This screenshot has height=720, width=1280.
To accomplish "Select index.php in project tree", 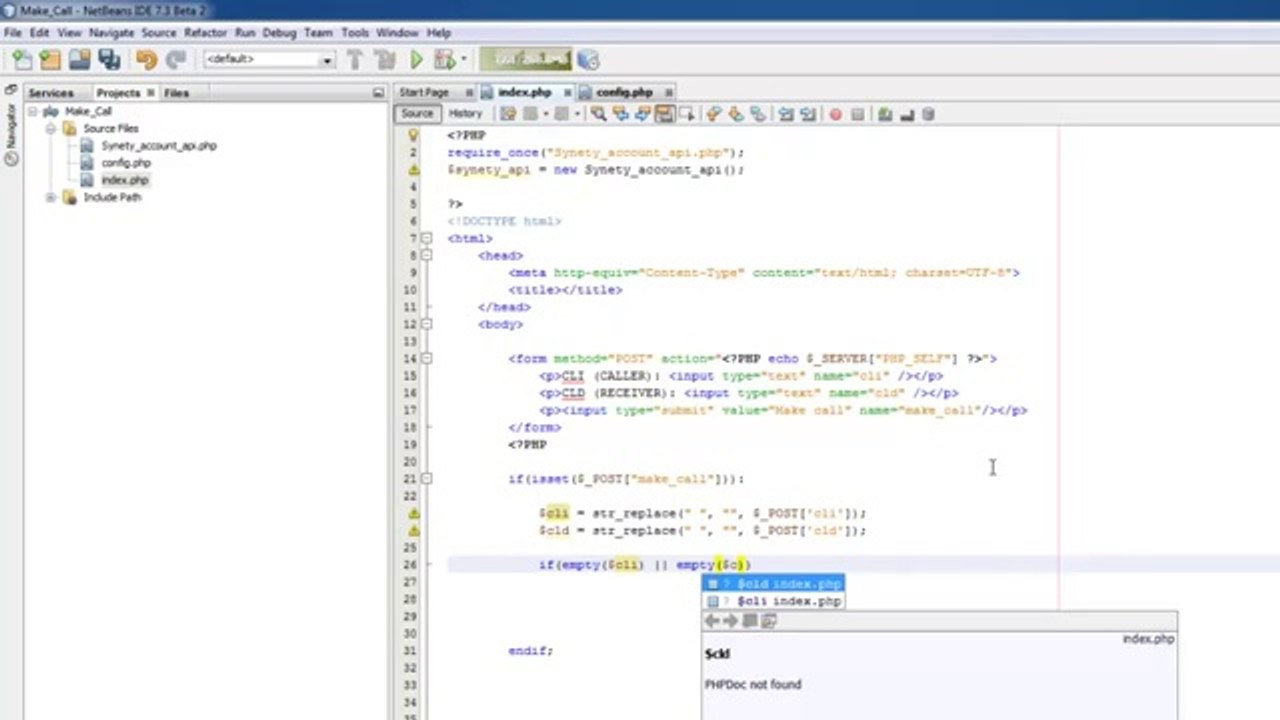I will pos(124,180).
